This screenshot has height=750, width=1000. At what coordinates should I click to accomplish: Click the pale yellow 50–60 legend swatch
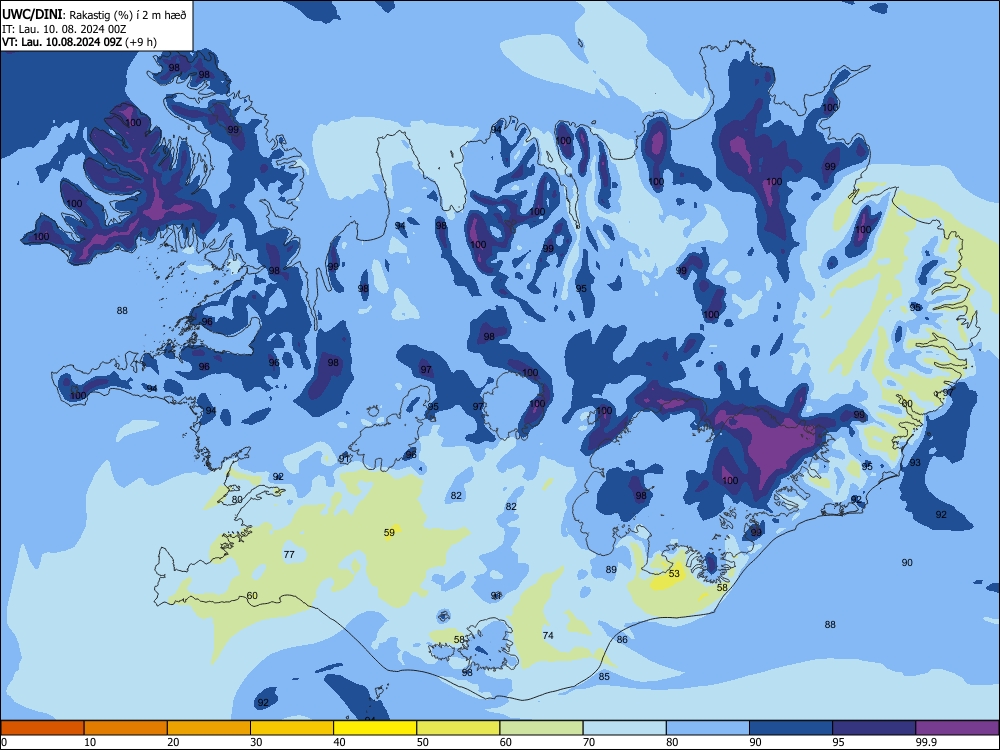point(458,728)
